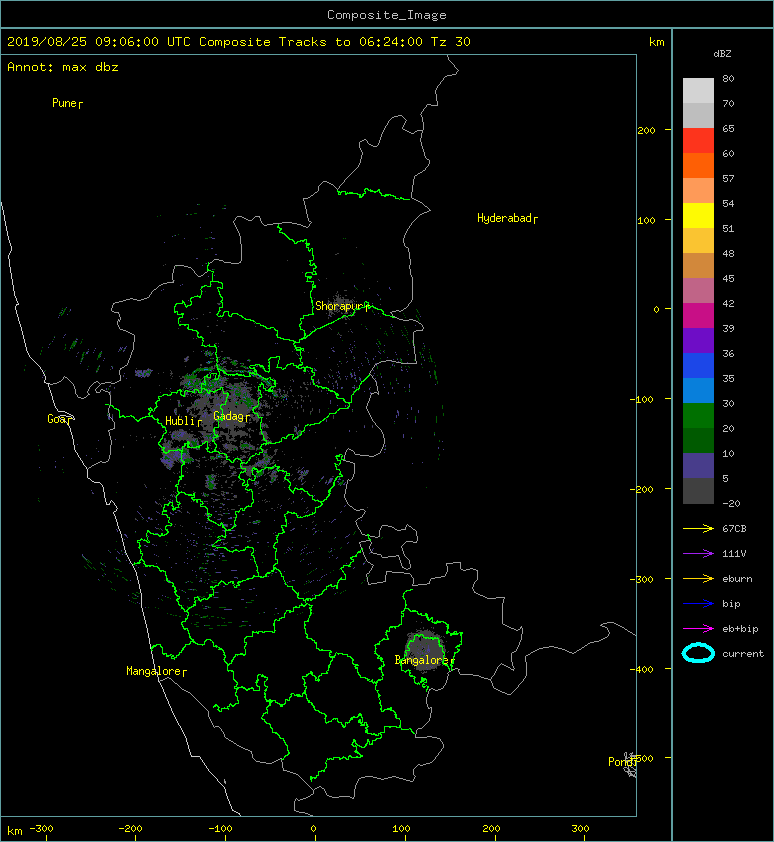
Task: Click the -300 mark on horizontal axis
Action: point(41,829)
